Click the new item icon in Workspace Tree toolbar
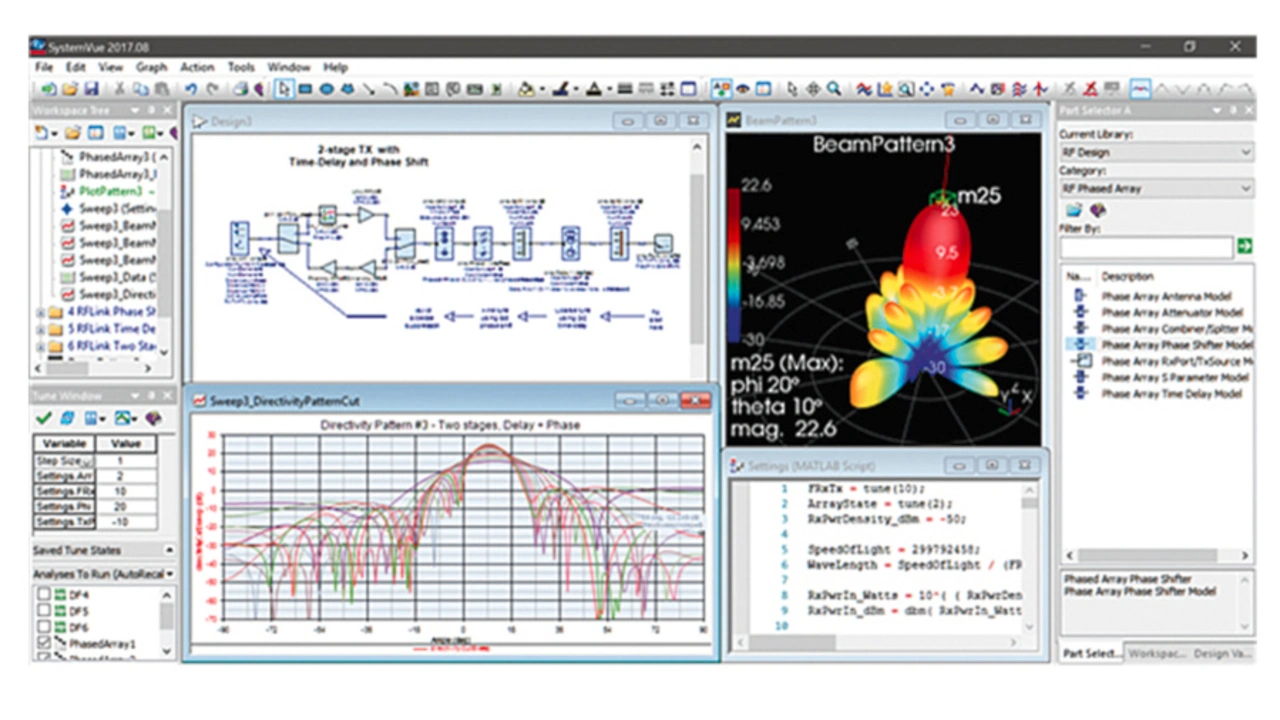Screen dimensions: 1280x720 point(43,132)
